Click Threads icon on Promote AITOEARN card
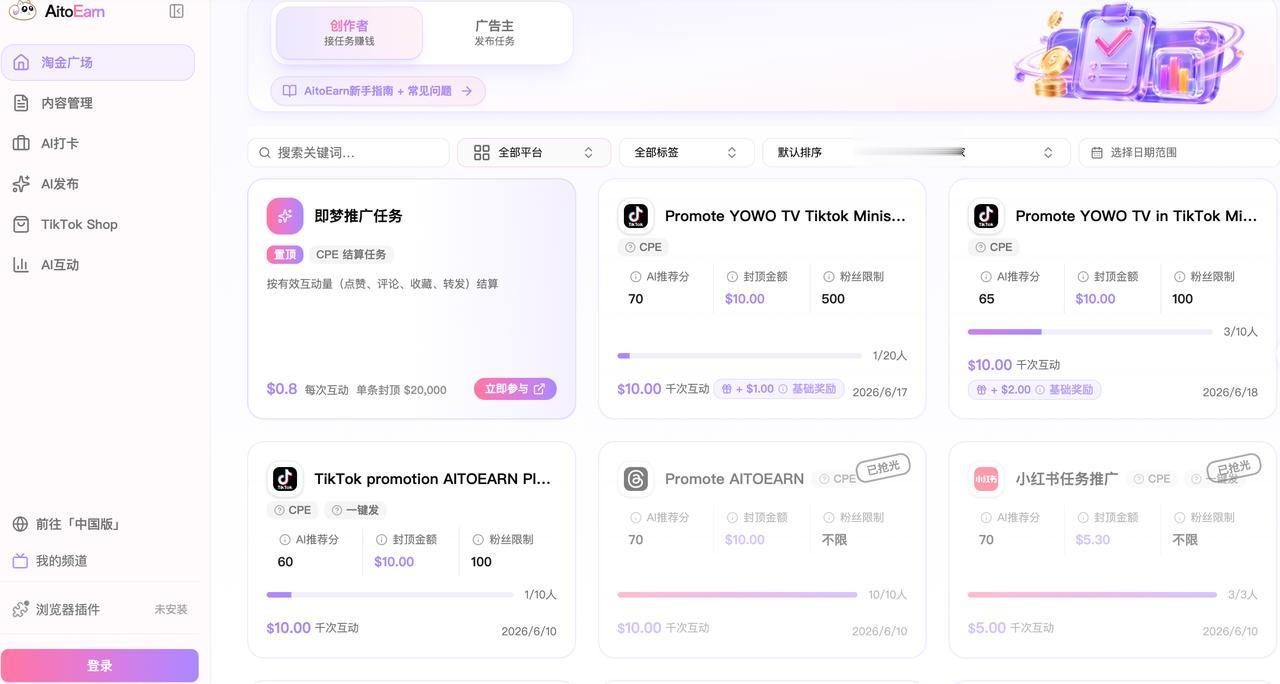The image size is (1280, 684). click(x=635, y=479)
